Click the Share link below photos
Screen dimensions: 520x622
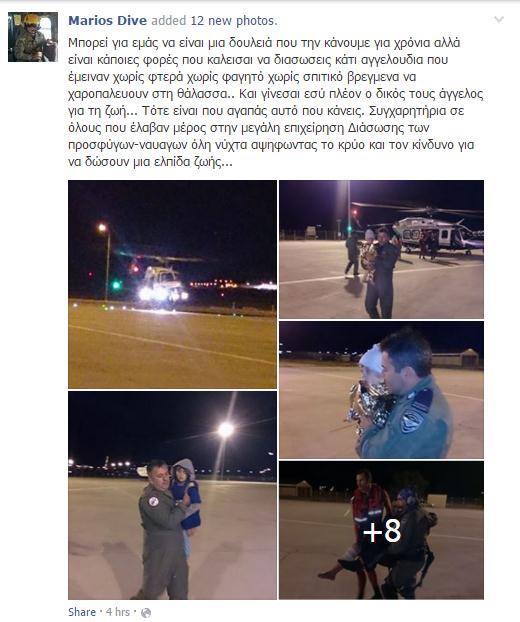pyautogui.click(x=82, y=612)
